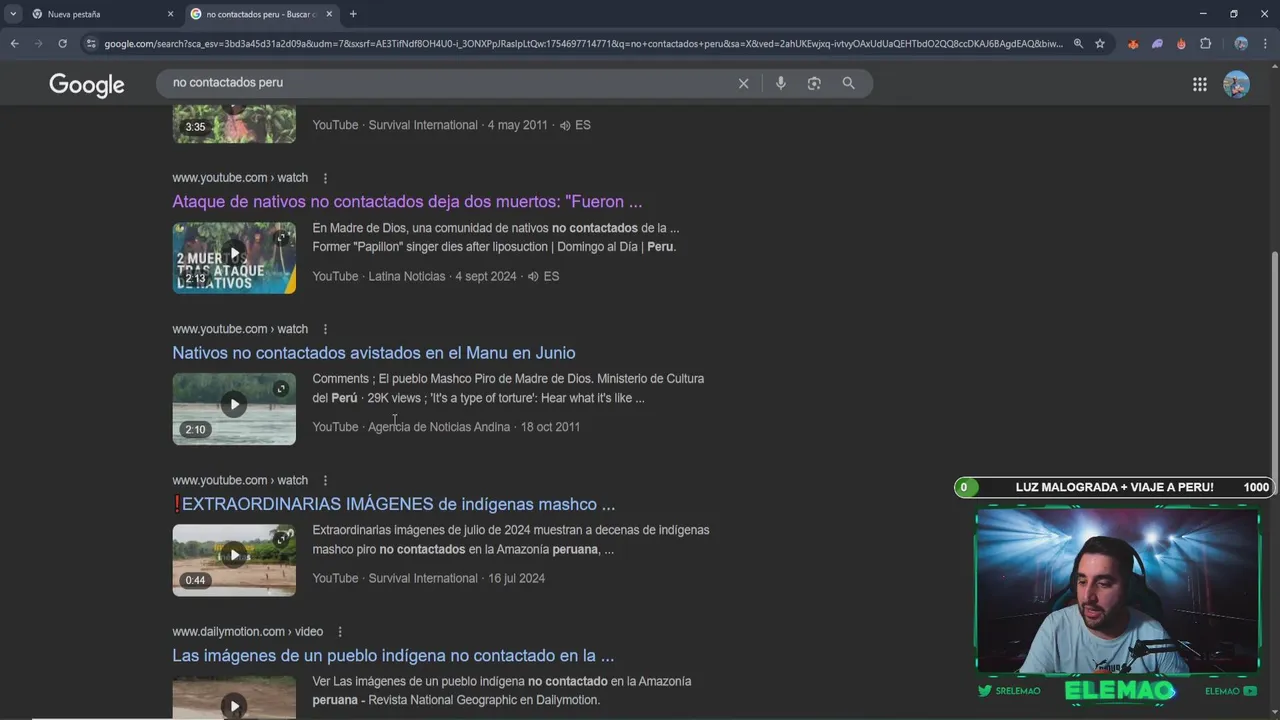This screenshot has width=1280, height=720.
Task: Open the Chrome profile avatar in toolbar
Action: pyautogui.click(x=1241, y=44)
